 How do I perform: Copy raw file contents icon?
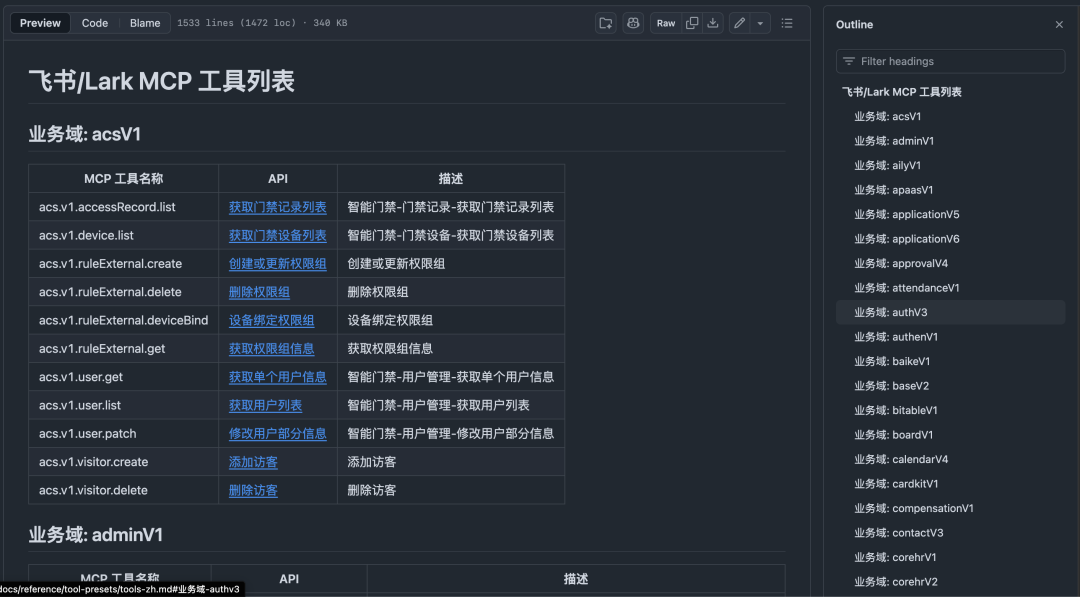(x=692, y=22)
